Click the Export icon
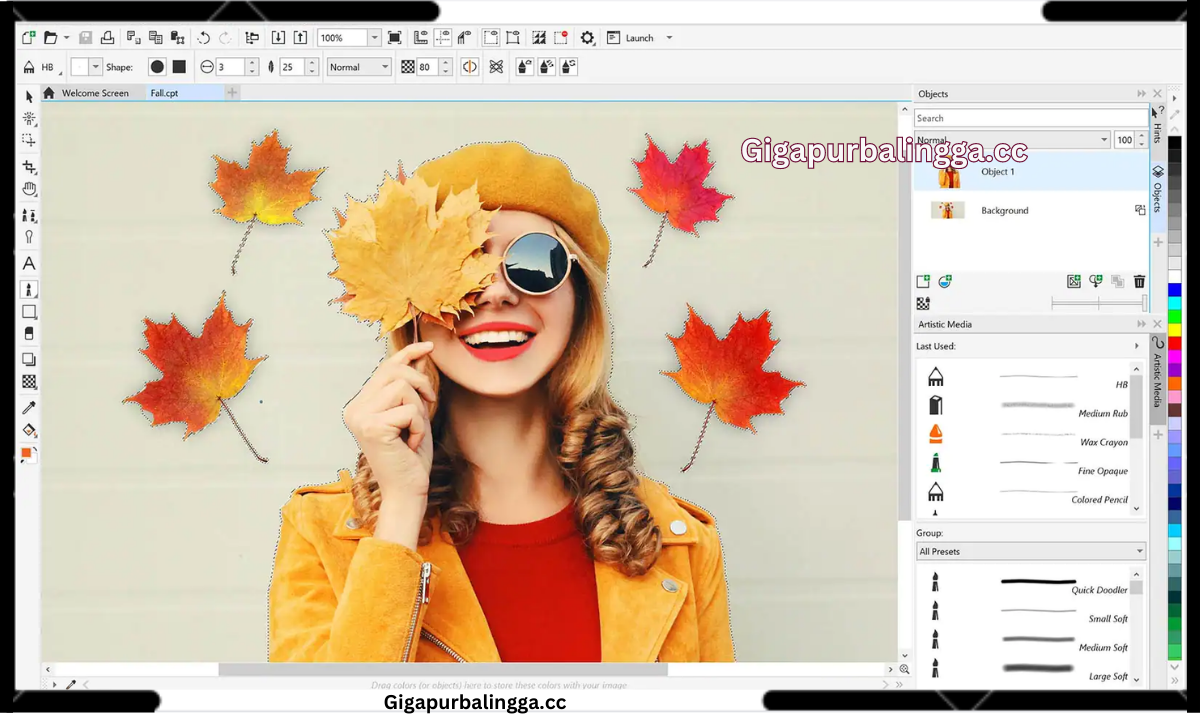This screenshot has height=720, width=1200. click(x=300, y=38)
